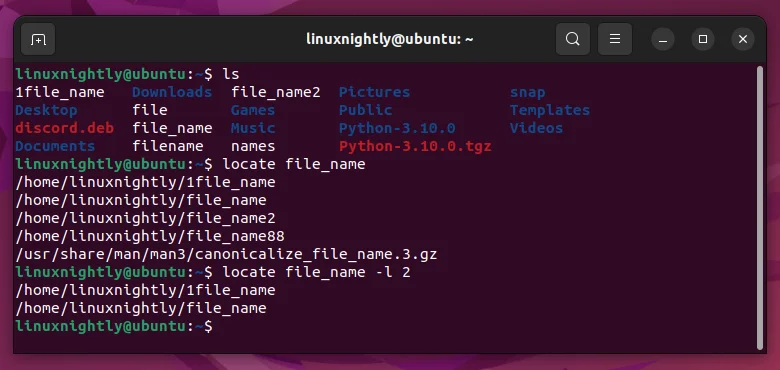
Task: Click the Desktop directory name
Action: [x=46, y=110]
